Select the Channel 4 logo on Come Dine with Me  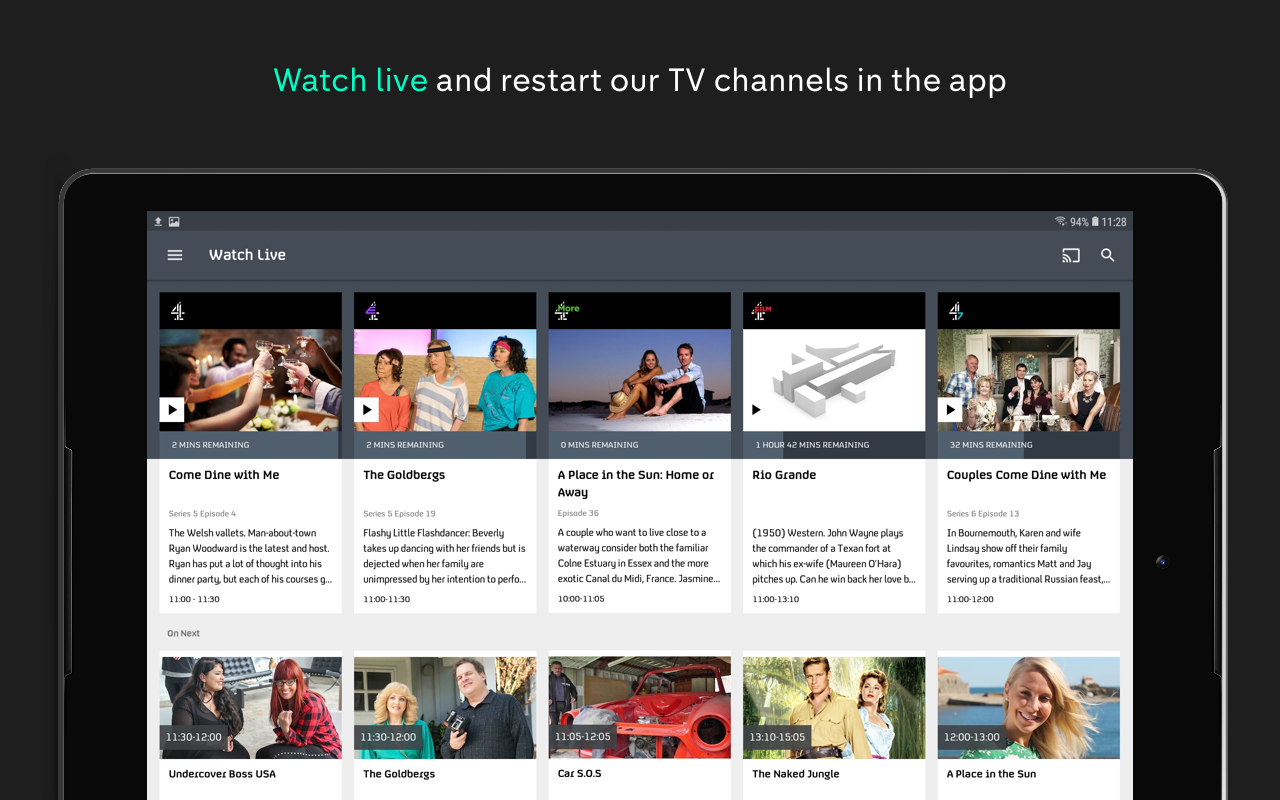pos(178,310)
